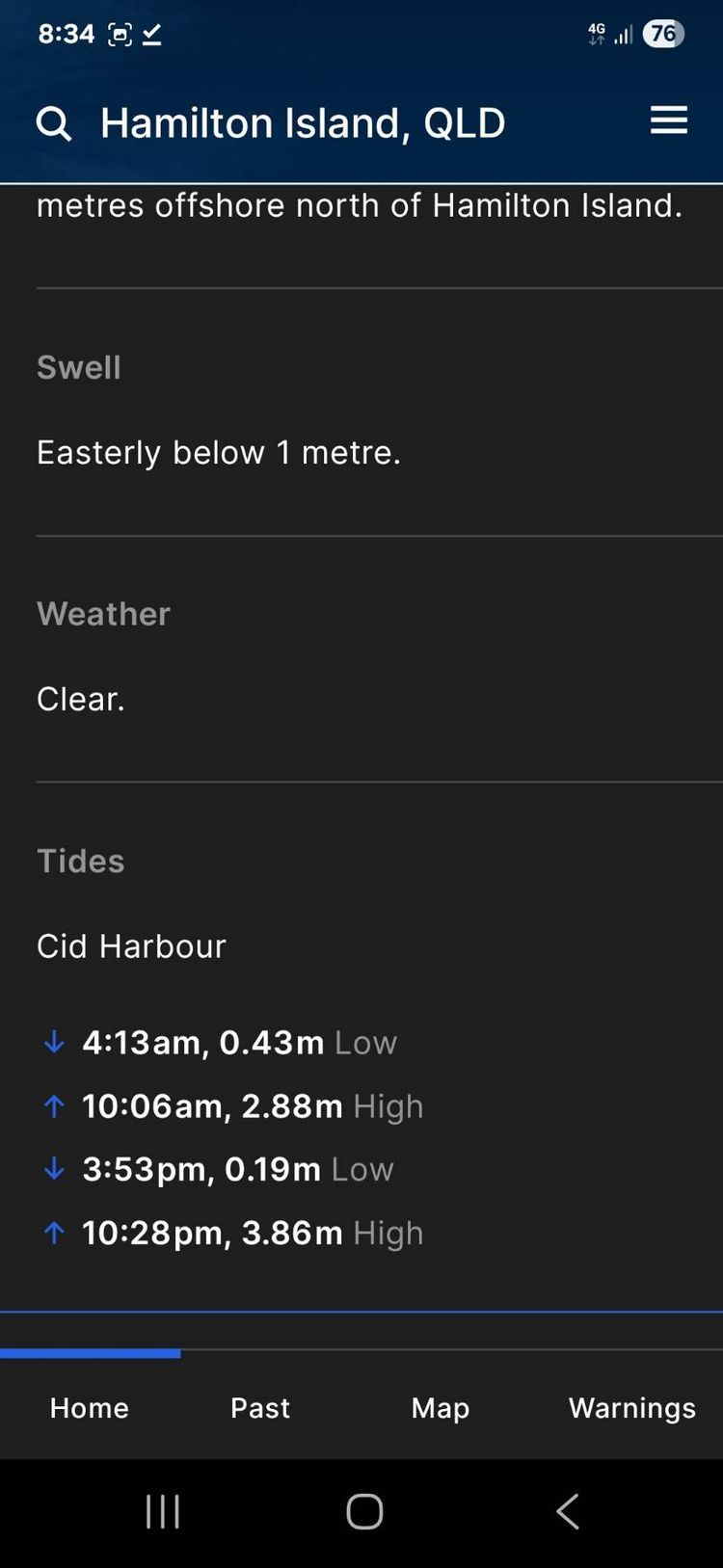Tap the down arrow beside 3:53pm low tide

pos(54,1169)
